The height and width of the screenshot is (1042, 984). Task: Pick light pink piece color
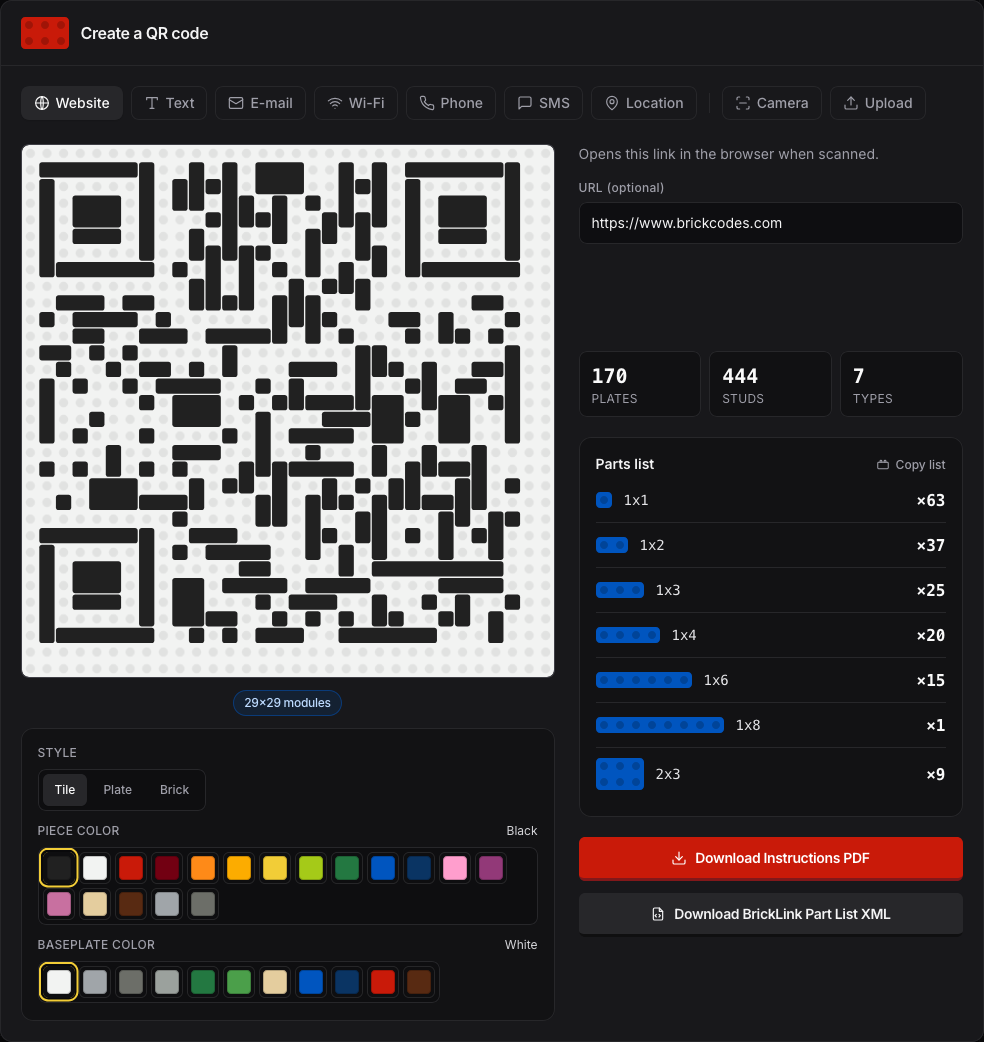(454, 868)
